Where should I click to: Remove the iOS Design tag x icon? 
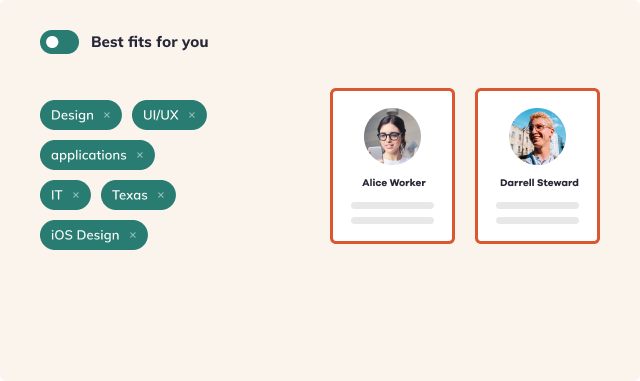tap(133, 235)
